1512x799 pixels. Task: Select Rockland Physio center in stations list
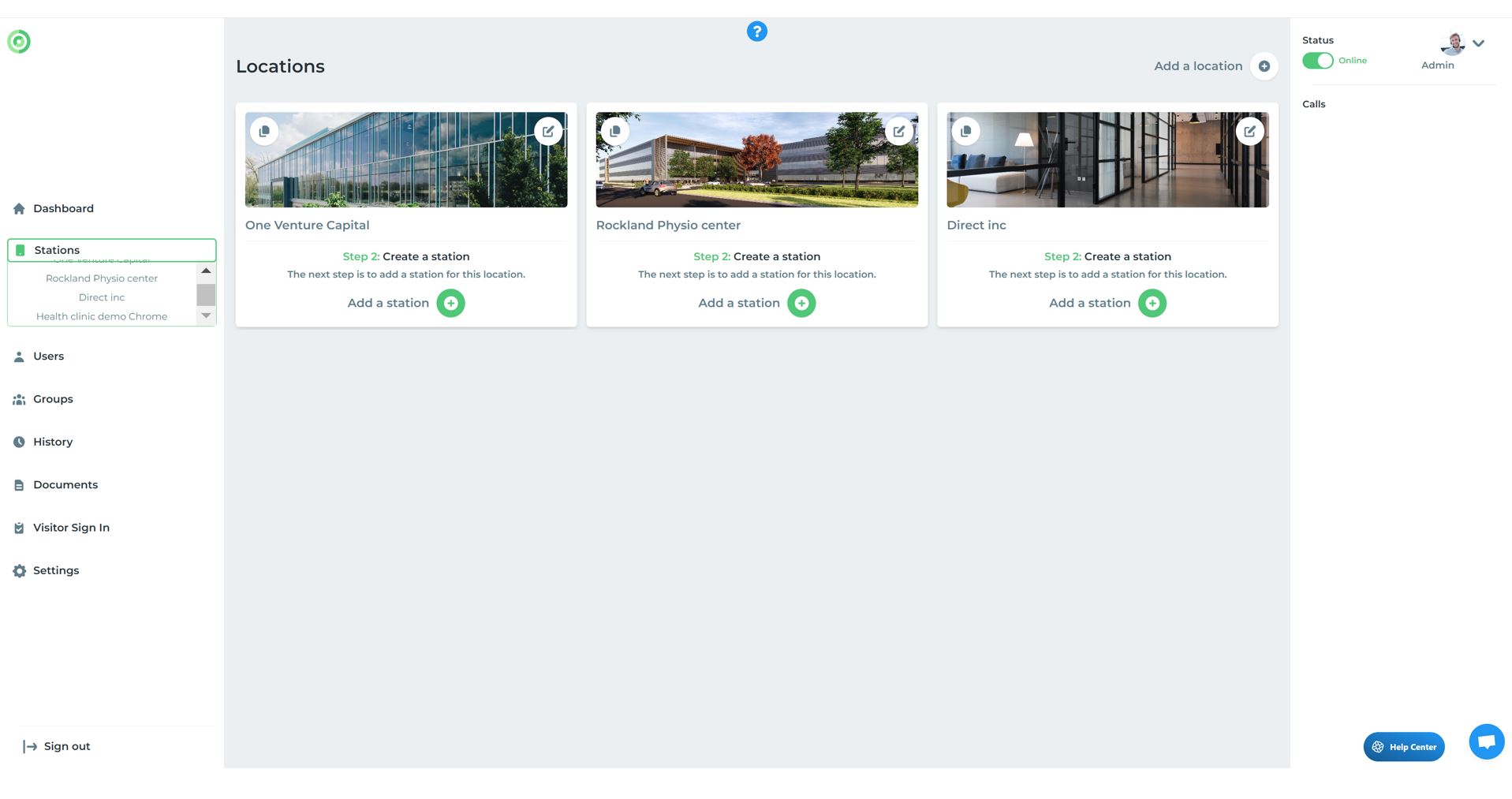(102, 278)
